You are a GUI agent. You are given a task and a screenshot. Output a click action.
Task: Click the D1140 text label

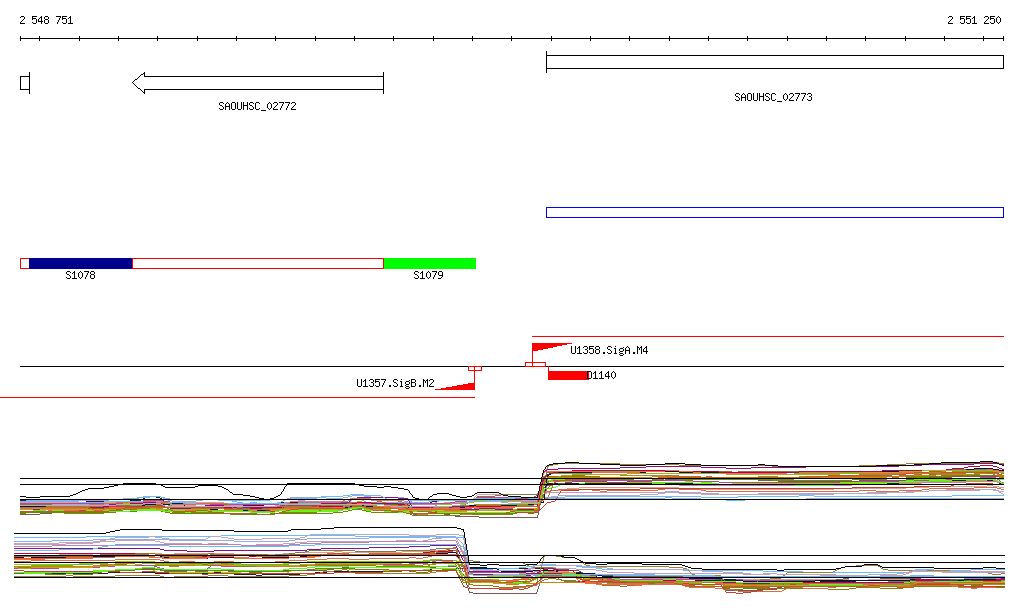pyautogui.click(x=602, y=376)
